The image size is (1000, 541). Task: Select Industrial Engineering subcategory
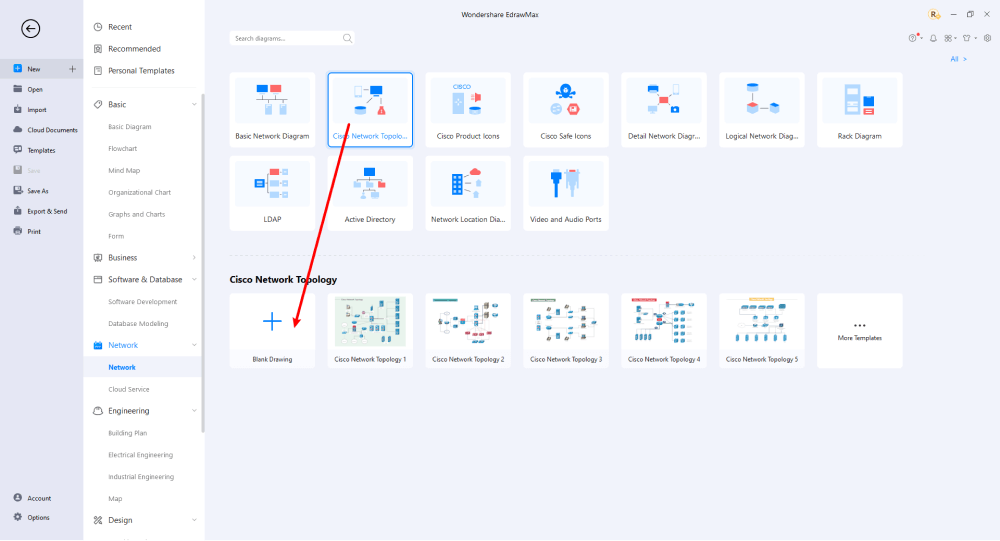pos(143,477)
